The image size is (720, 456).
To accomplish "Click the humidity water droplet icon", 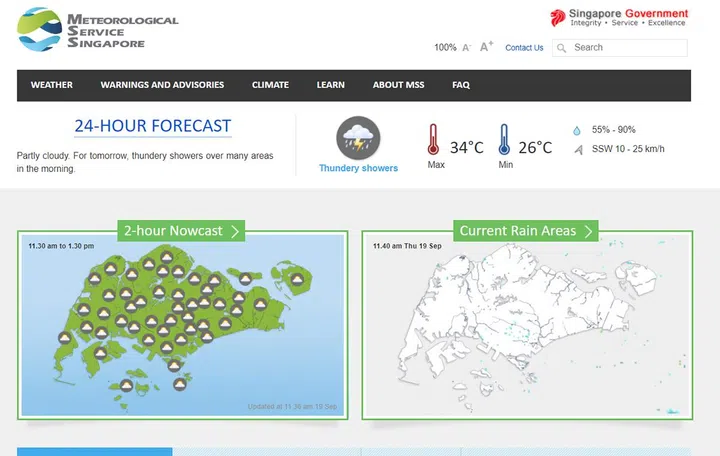I will (x=577, y=130).
